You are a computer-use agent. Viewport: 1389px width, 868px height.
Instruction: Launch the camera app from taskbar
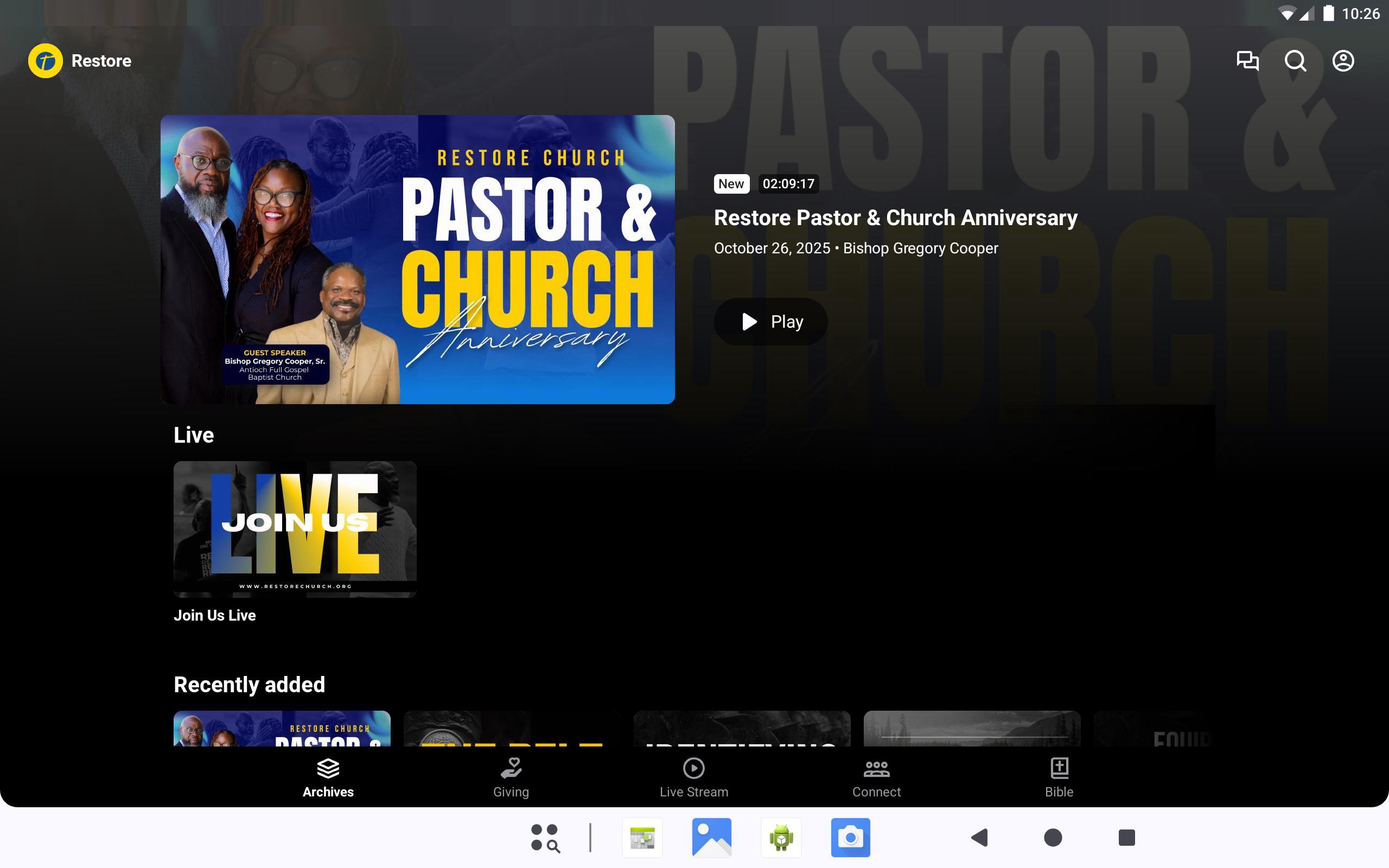[850, 838]
